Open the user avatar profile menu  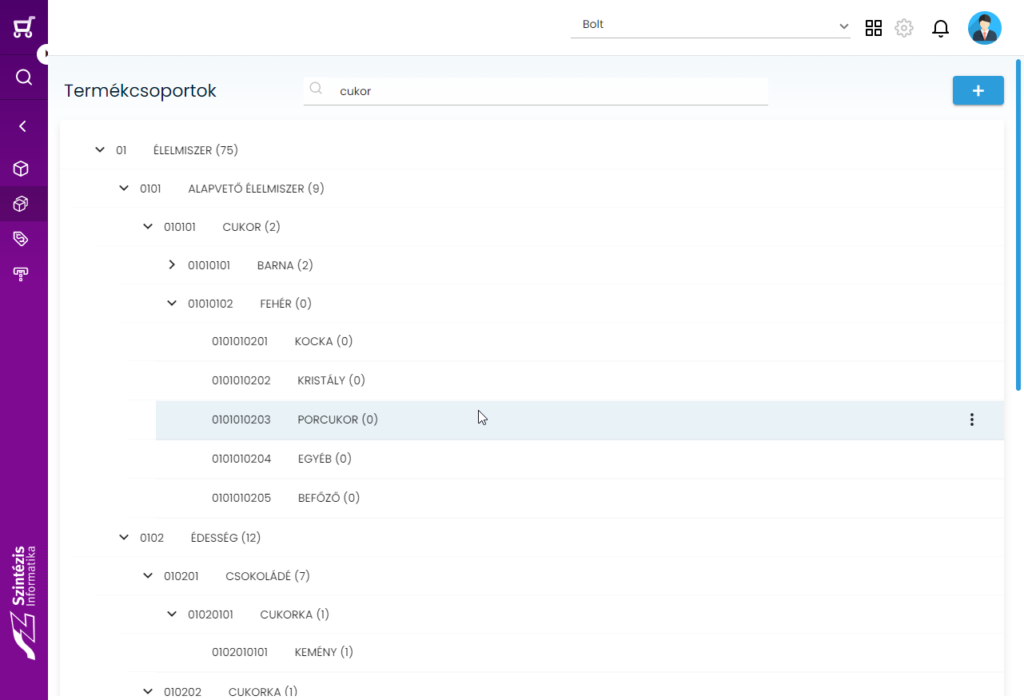tap(984, 28)
